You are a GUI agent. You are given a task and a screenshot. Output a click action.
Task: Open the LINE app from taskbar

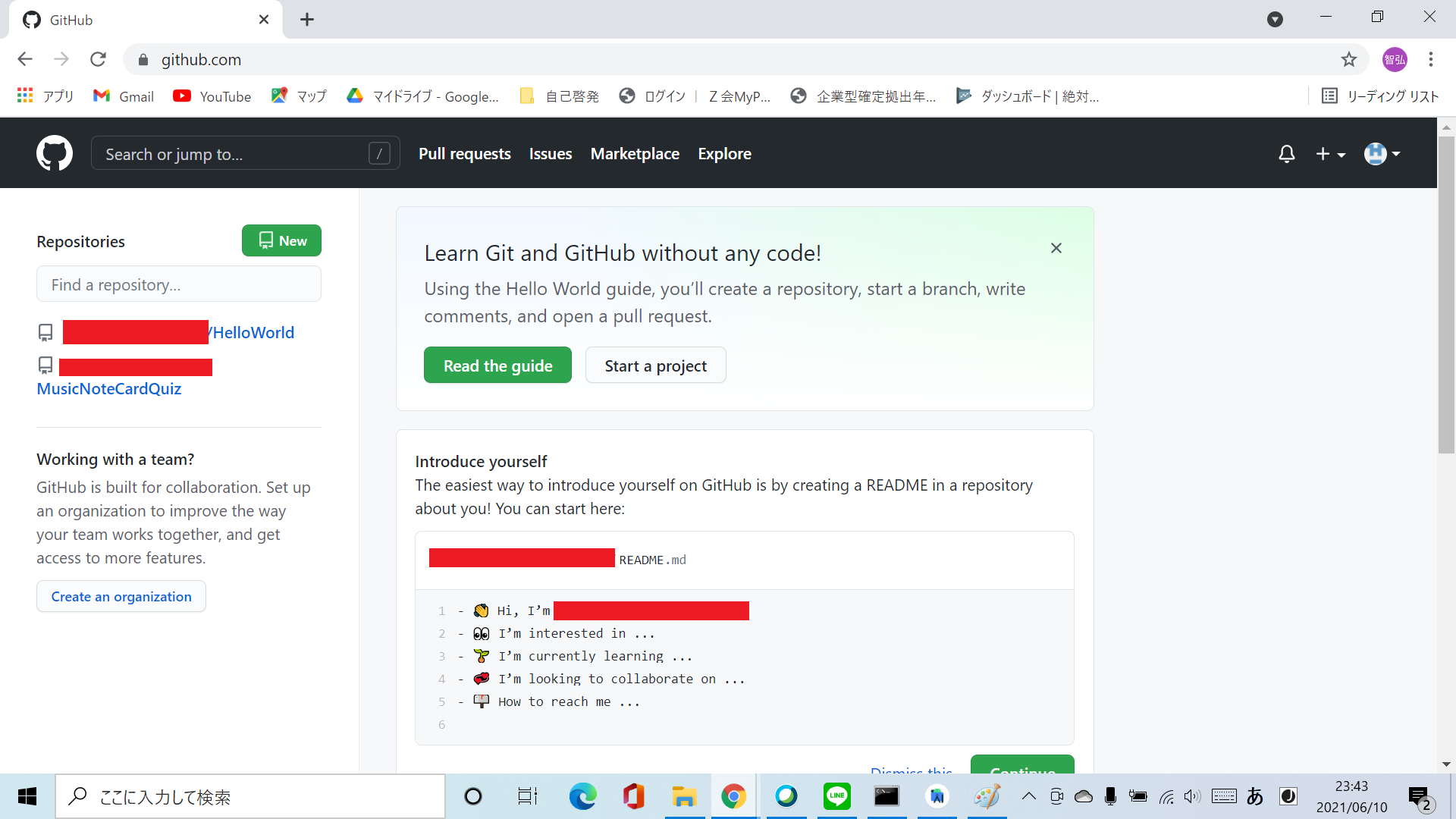[836, 796]
